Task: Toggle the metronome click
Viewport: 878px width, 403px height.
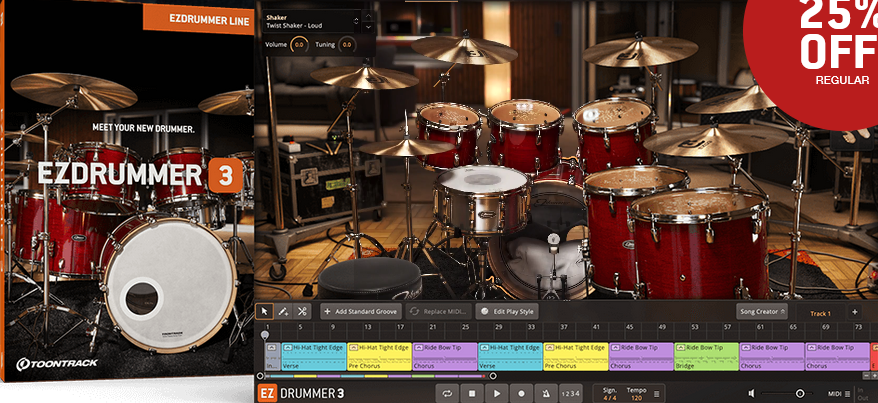Action: coord(545,393)
